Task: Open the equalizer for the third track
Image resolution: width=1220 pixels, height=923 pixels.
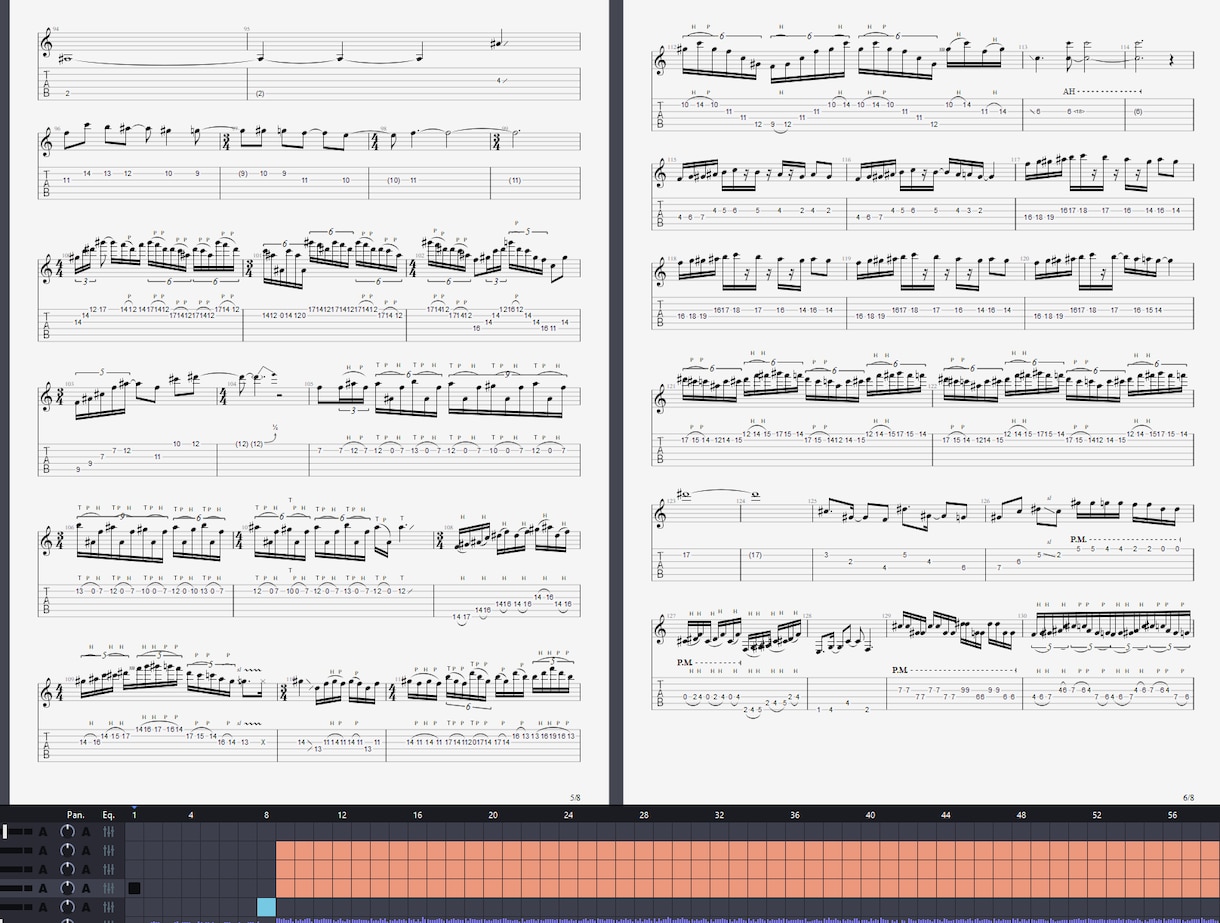Action: pos(109,869)
